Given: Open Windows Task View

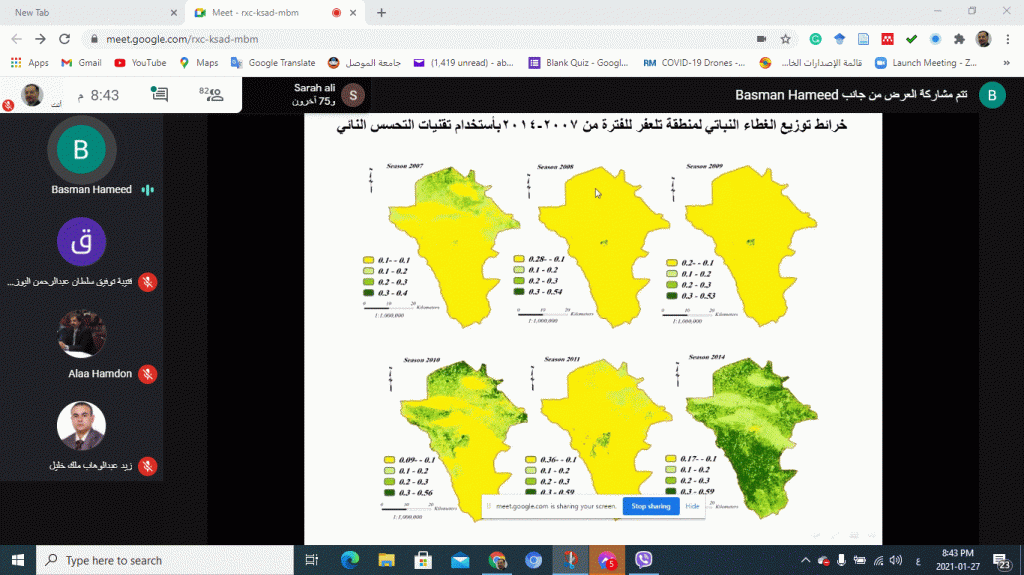Looking at the screenshot, I should [x=311, y=560].
